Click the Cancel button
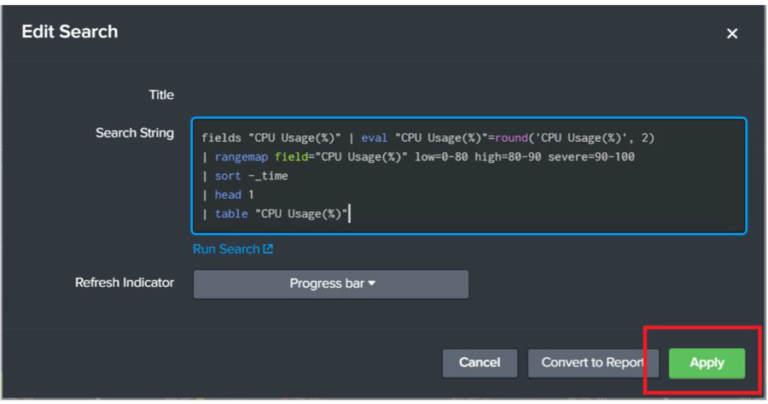The image size is (768, 404). [x=479, y=363]
